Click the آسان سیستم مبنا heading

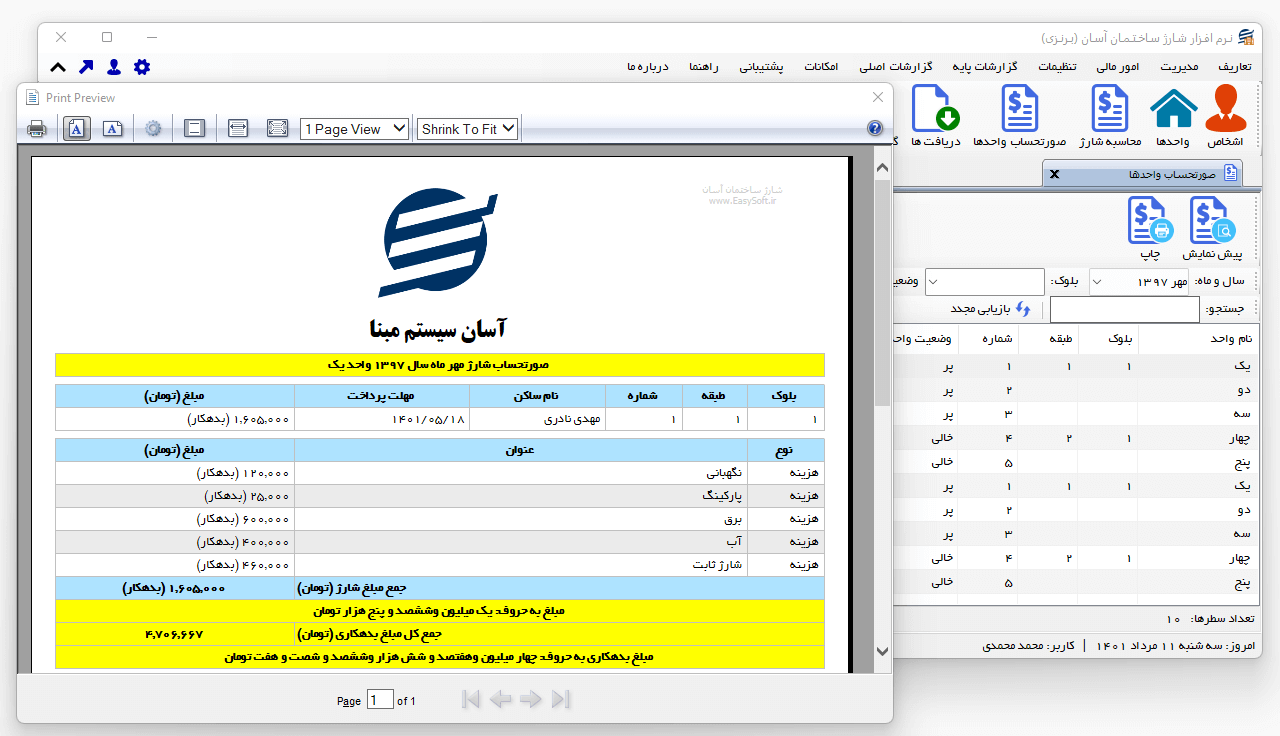tap(438, 327)
